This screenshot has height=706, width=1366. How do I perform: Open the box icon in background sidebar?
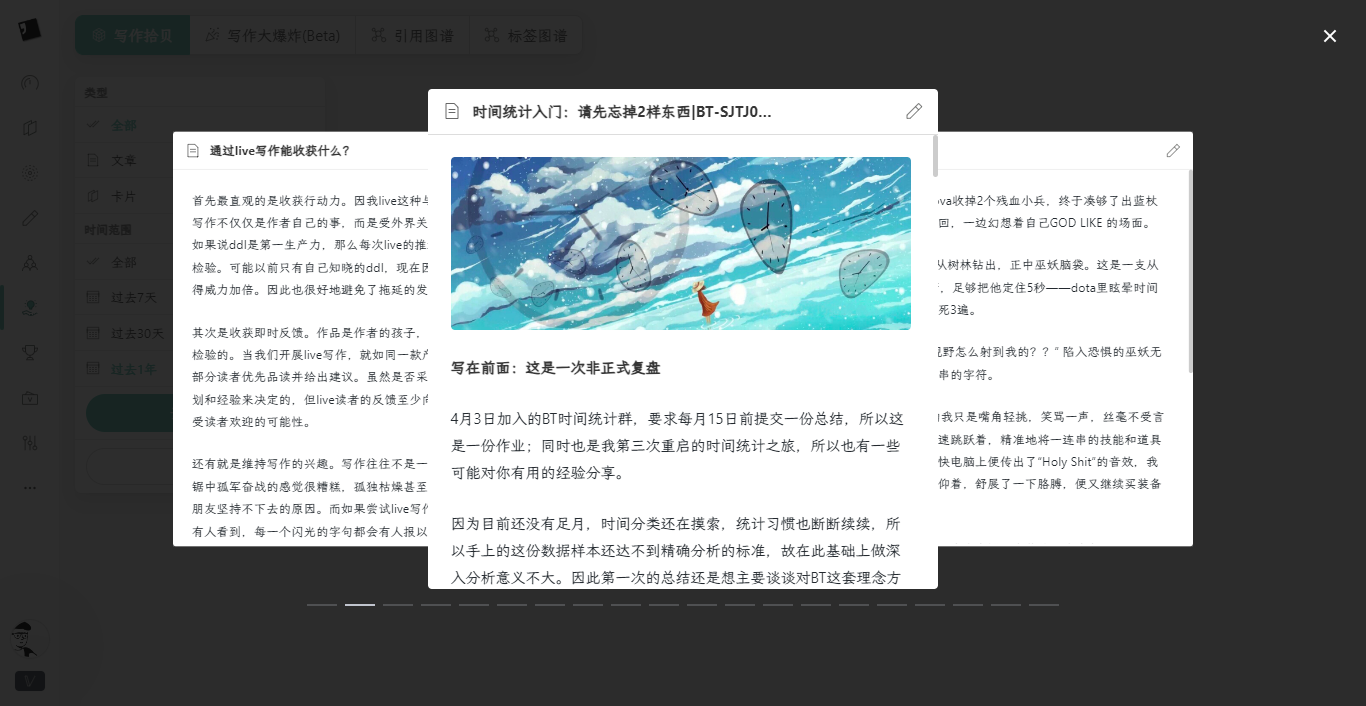30,397
